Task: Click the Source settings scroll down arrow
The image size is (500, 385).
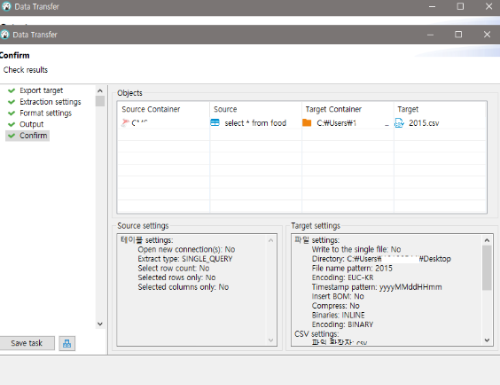Action: click(x=271, y=340)
